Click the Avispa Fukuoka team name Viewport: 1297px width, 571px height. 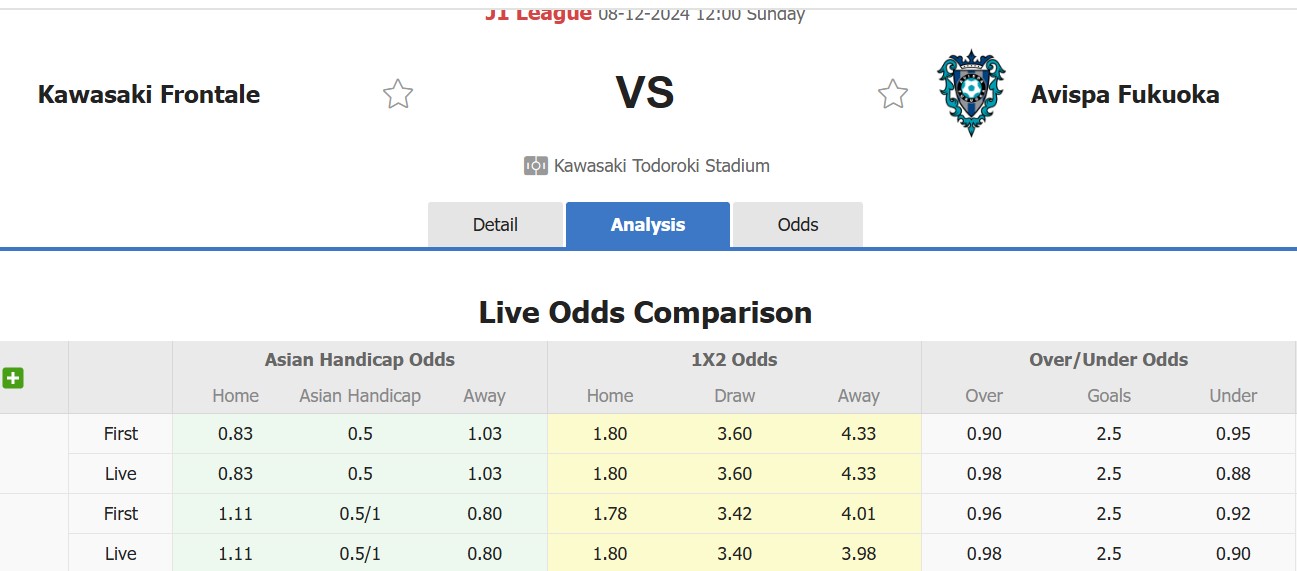point(1125,94)
